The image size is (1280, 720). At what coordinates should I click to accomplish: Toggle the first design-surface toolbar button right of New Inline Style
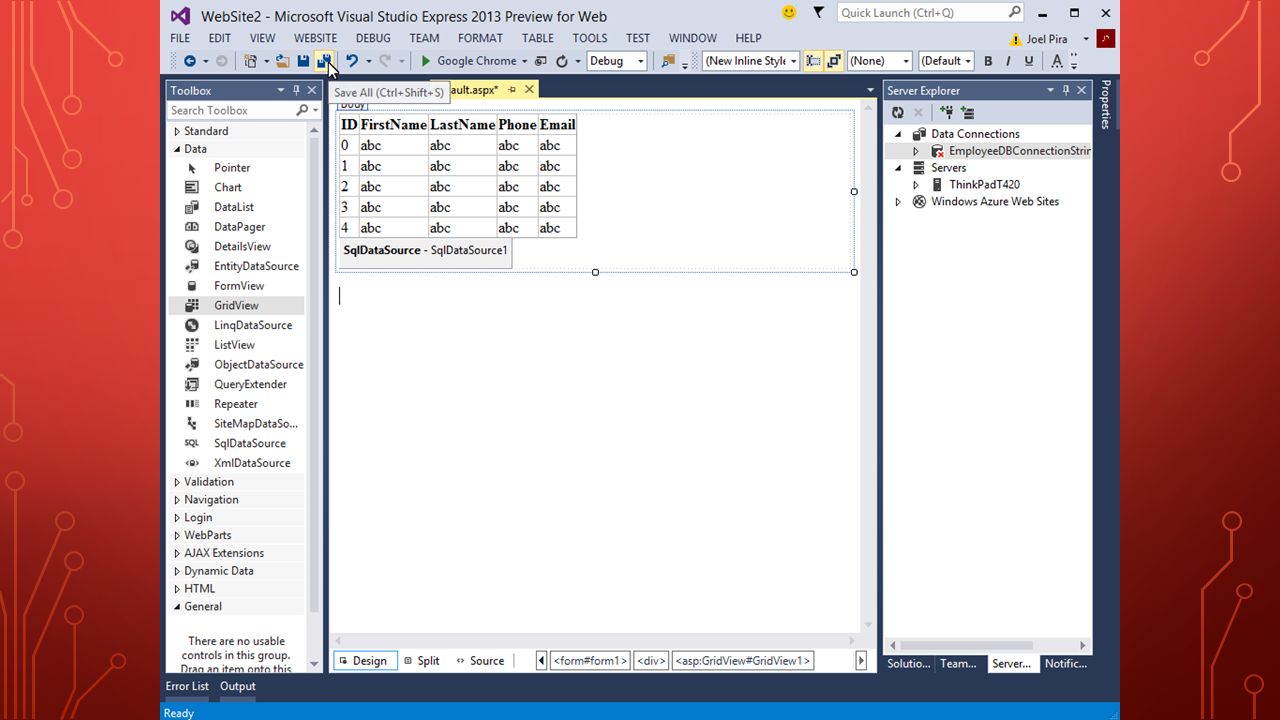coord(813,61)
